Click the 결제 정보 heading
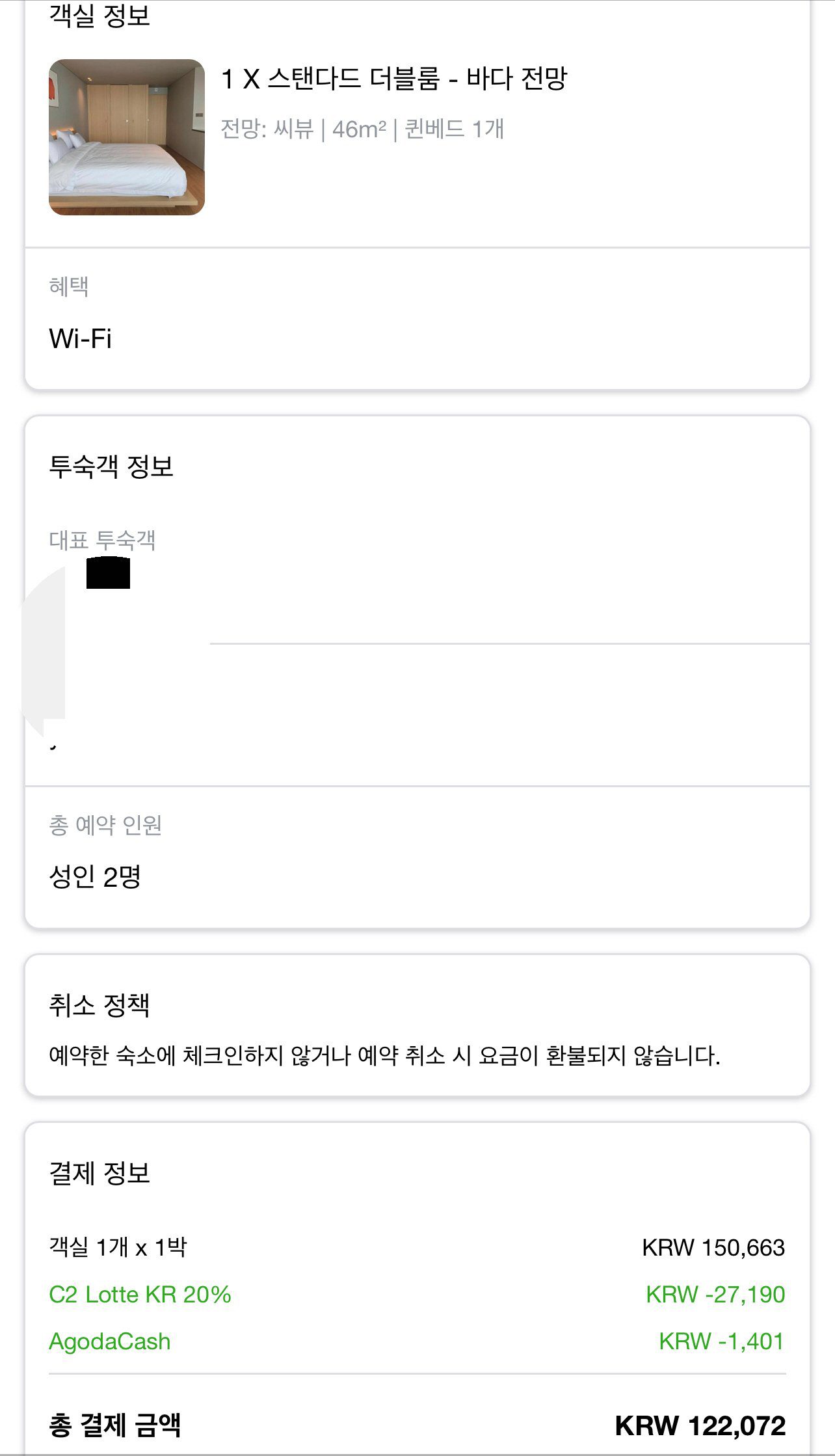The height and width of the screenshot is (1456, 835). (x=99, y=1173)
